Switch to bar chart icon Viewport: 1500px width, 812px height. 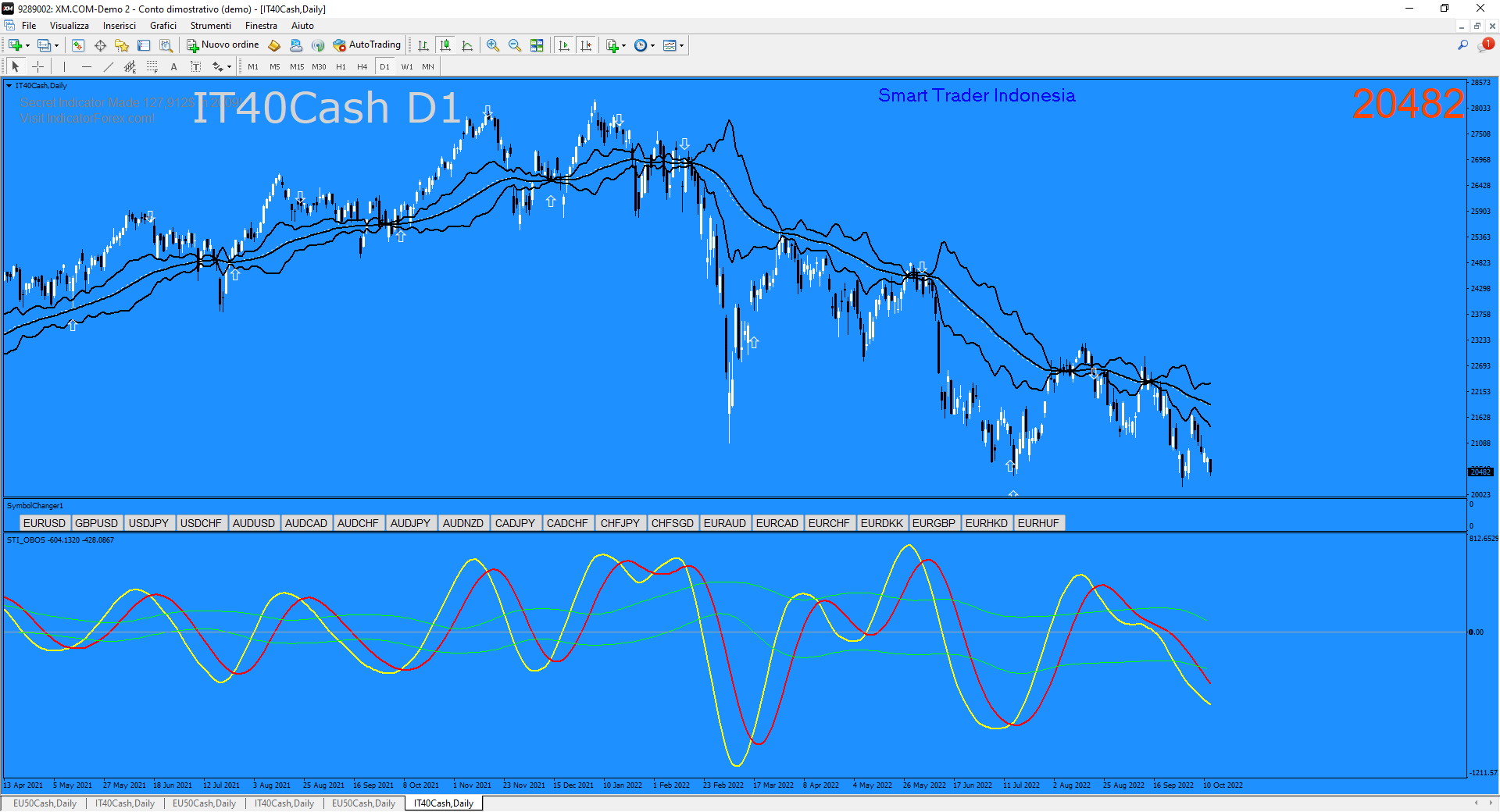coord(423,45)
